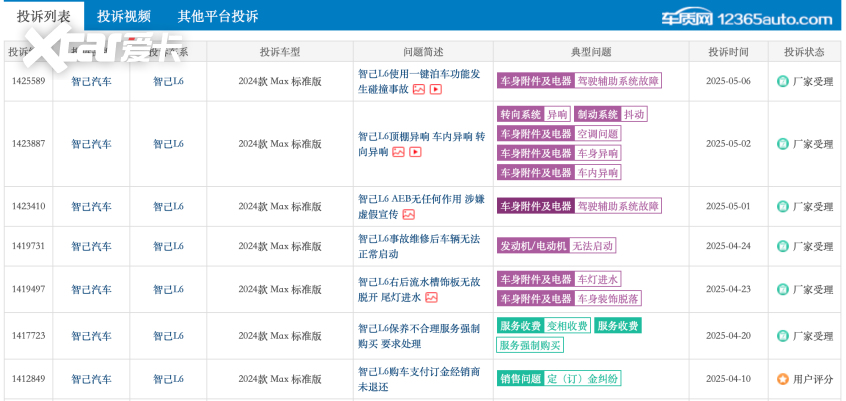Click 2024款 Max 标准版 in row 1412849
Screen dimensions: 846x401
pos(280,379)
